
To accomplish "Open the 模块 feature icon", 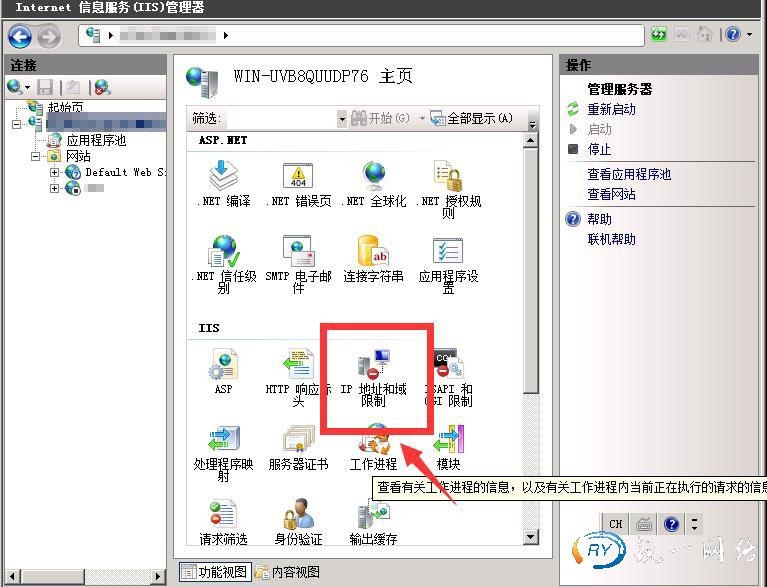I will pos(448,441).
